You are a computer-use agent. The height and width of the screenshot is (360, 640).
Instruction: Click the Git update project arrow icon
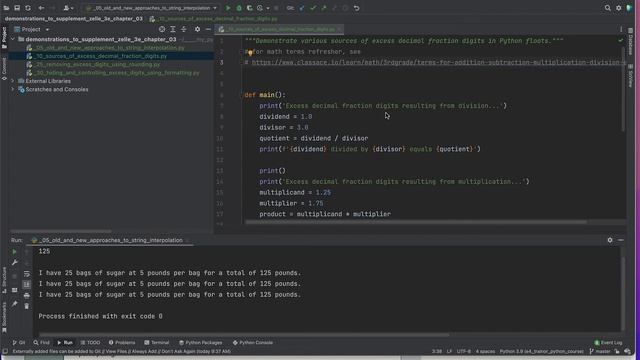[x=302, y=8]
